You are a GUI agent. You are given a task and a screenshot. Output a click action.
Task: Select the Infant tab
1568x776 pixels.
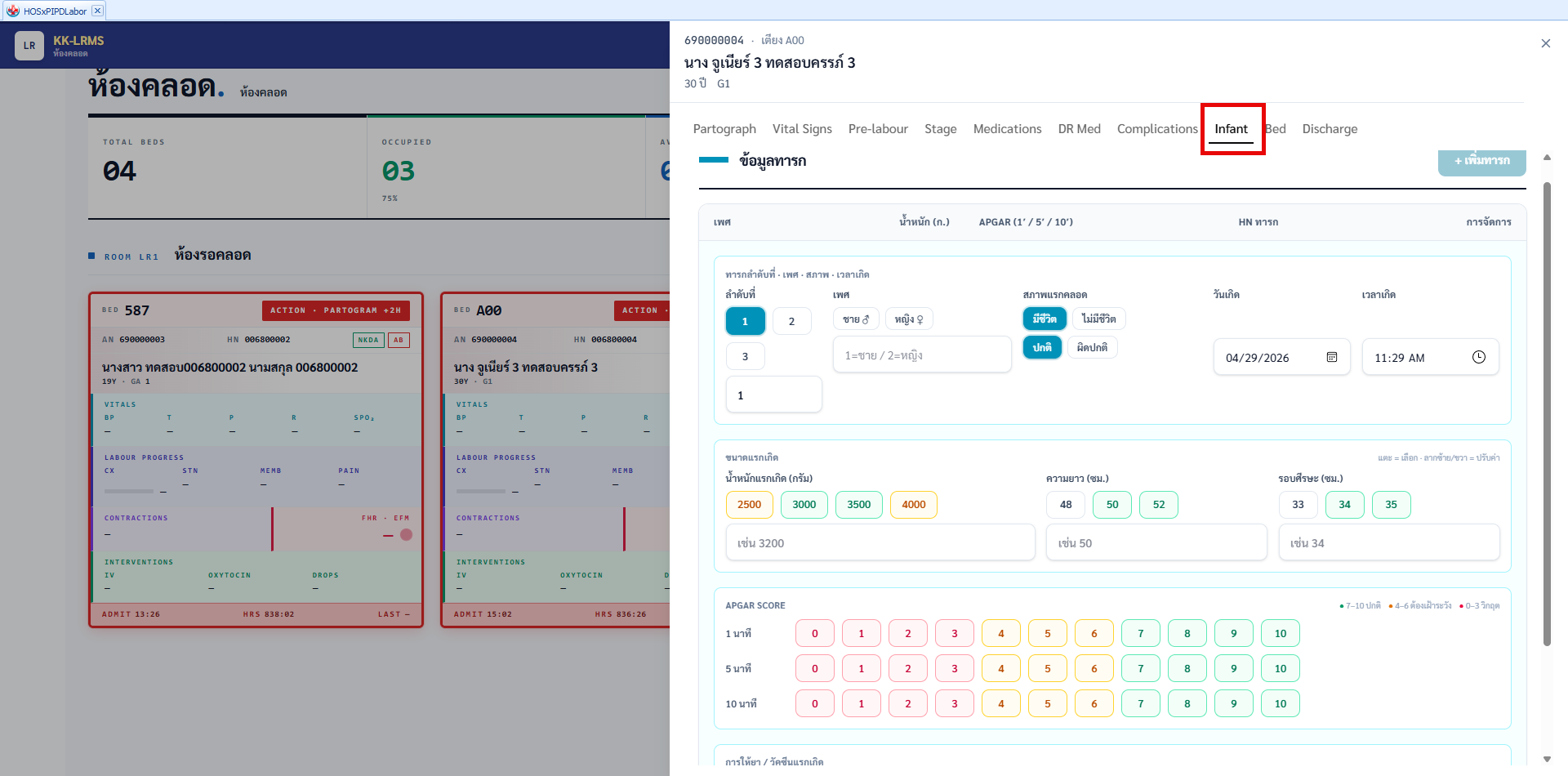point(1231,129)
